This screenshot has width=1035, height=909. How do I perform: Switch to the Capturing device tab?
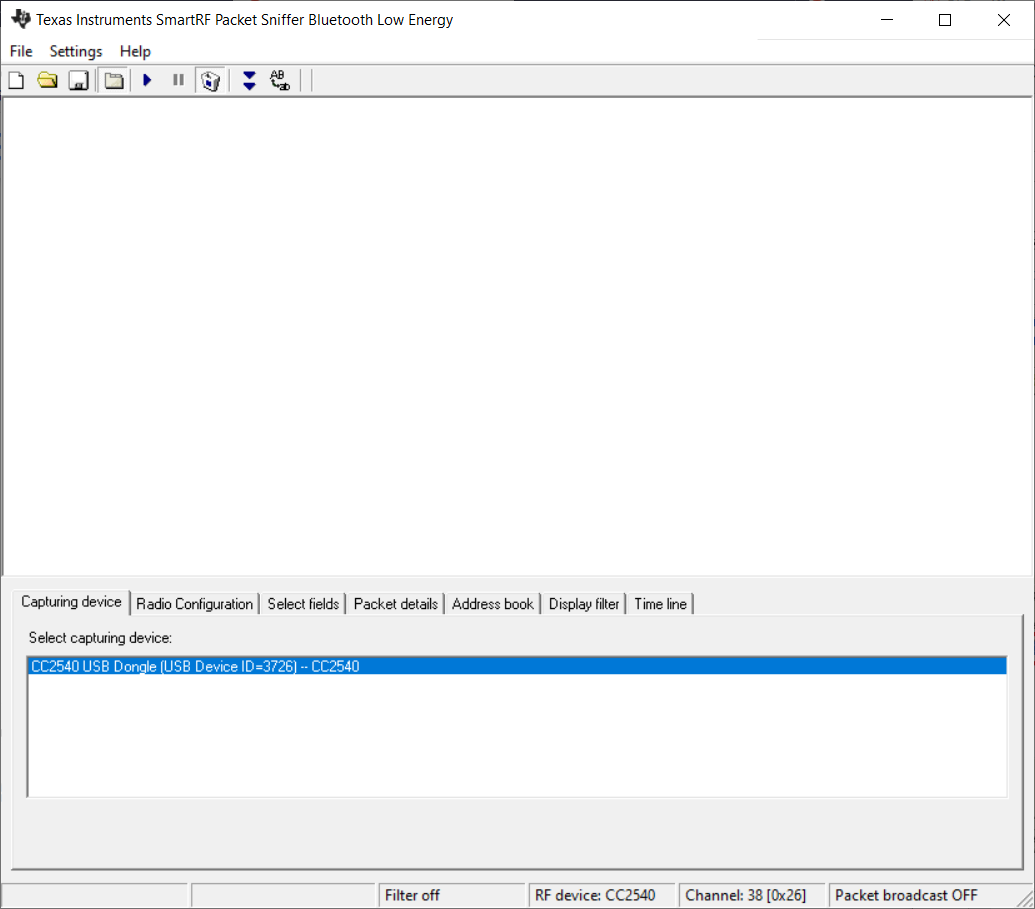coord(71,601)
